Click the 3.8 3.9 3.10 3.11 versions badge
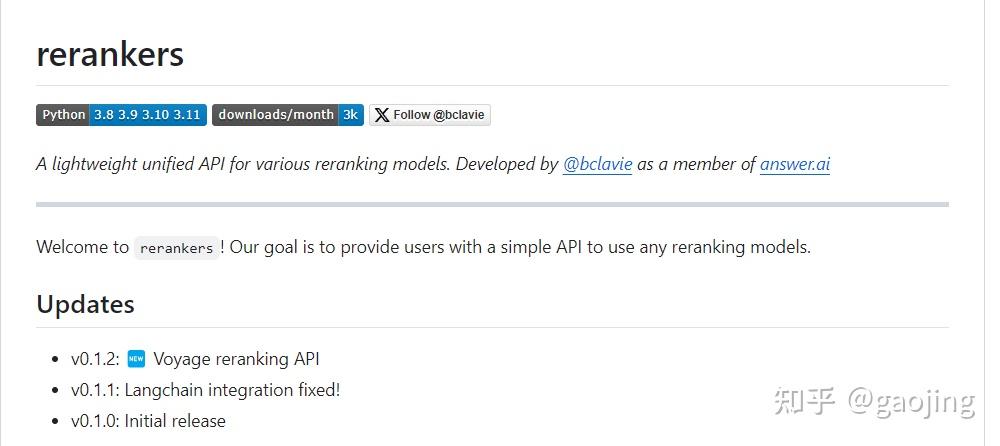The width and height of the screenshot is (1000, 446). [147, 115]
